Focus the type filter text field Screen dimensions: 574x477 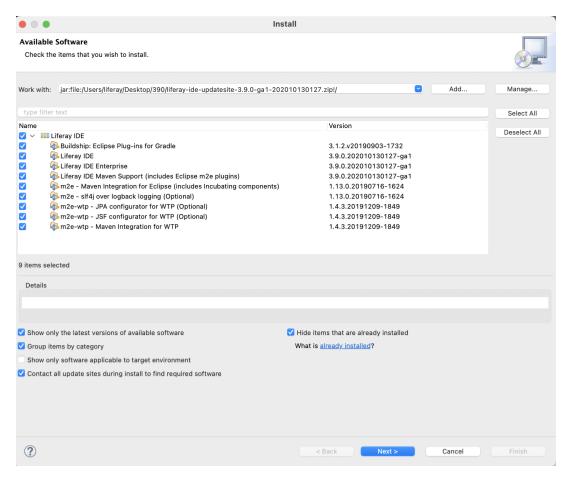pos(253,112)
